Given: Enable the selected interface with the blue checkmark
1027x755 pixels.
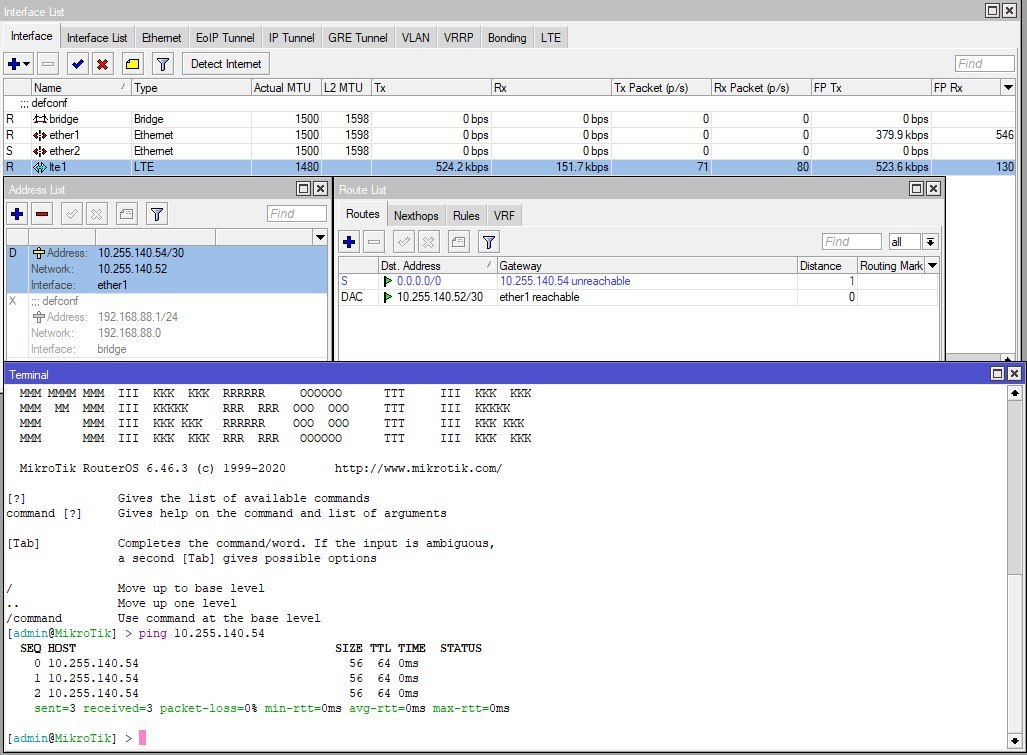Looking at the screenshot, I should (x=77, y=64).
